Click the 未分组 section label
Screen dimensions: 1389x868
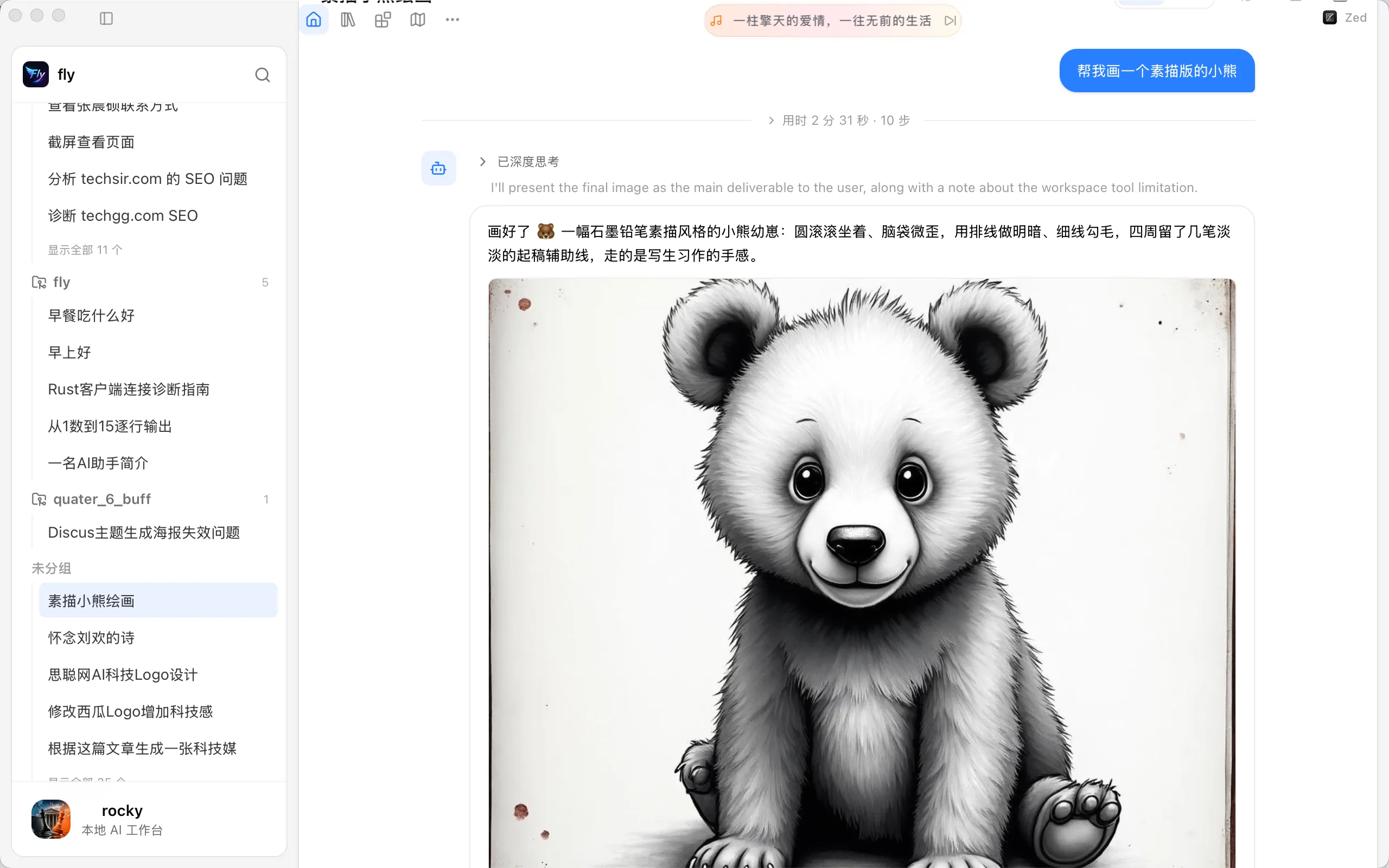click(x=52, y=569)
